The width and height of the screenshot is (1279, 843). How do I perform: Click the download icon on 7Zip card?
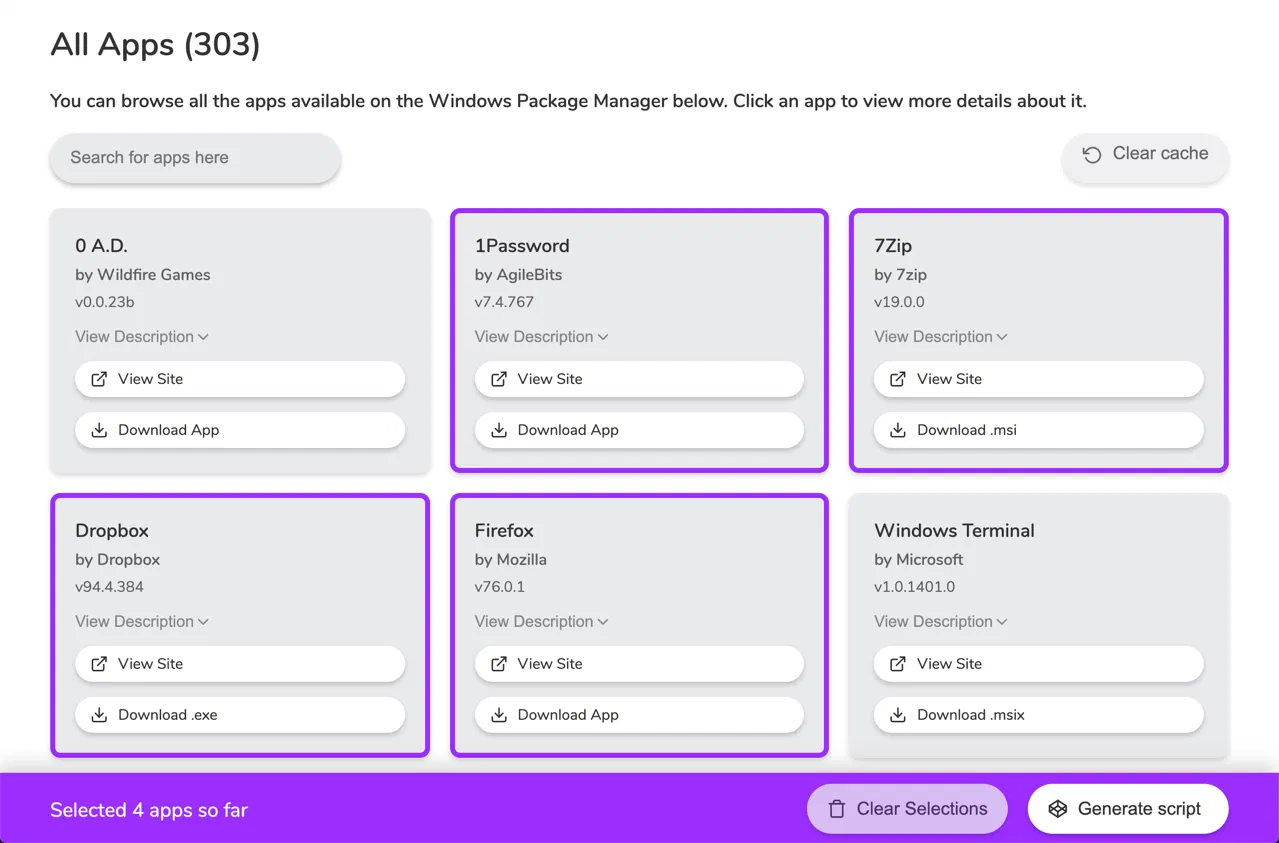coord(898,430)
